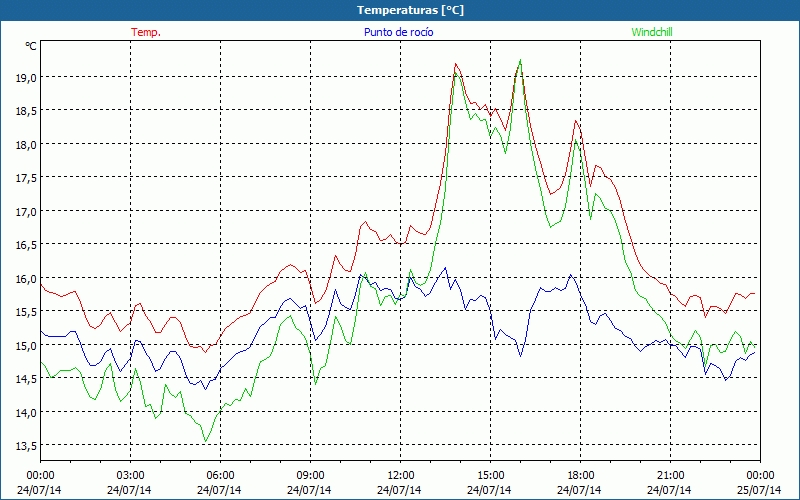
Task: Click the 21:00 time axis label
Action: (670, 476)
